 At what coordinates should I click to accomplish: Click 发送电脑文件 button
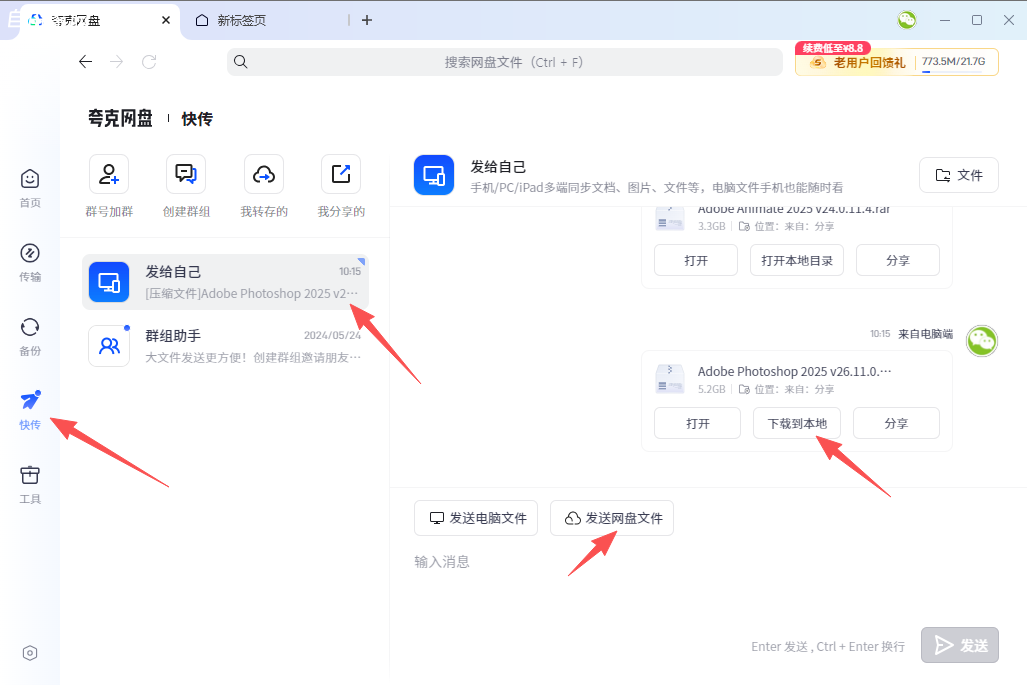[476, 518]
